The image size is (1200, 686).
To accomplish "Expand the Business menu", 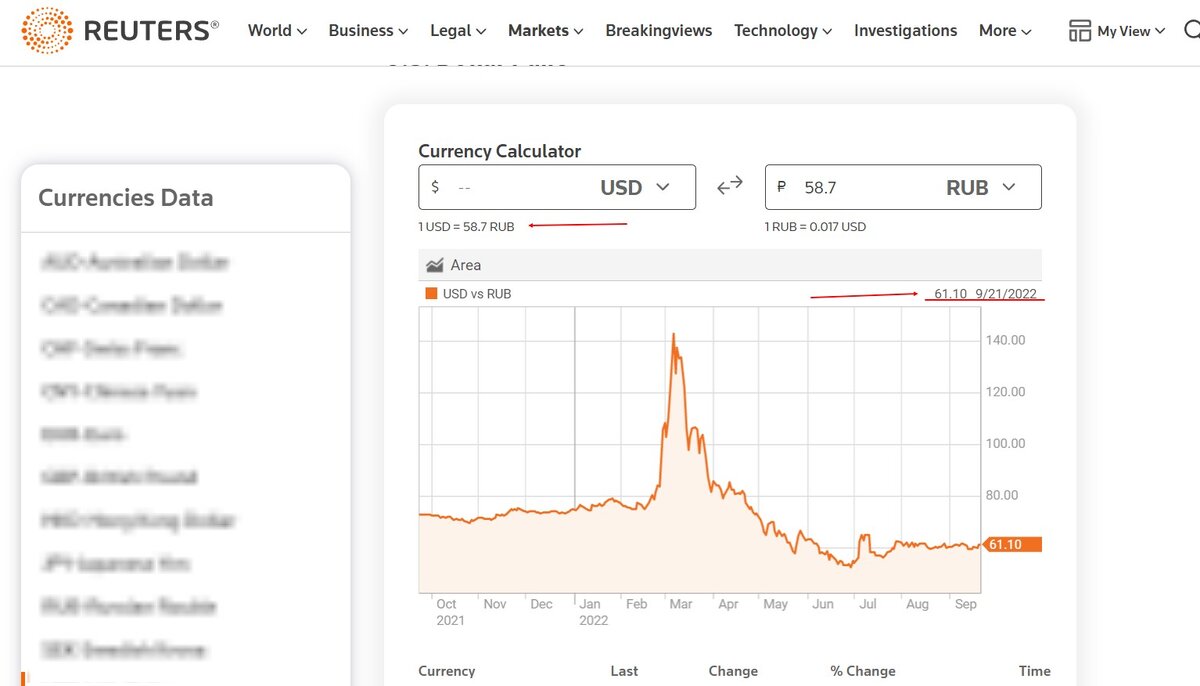I will pyautogui.click(x=368, y=31).
